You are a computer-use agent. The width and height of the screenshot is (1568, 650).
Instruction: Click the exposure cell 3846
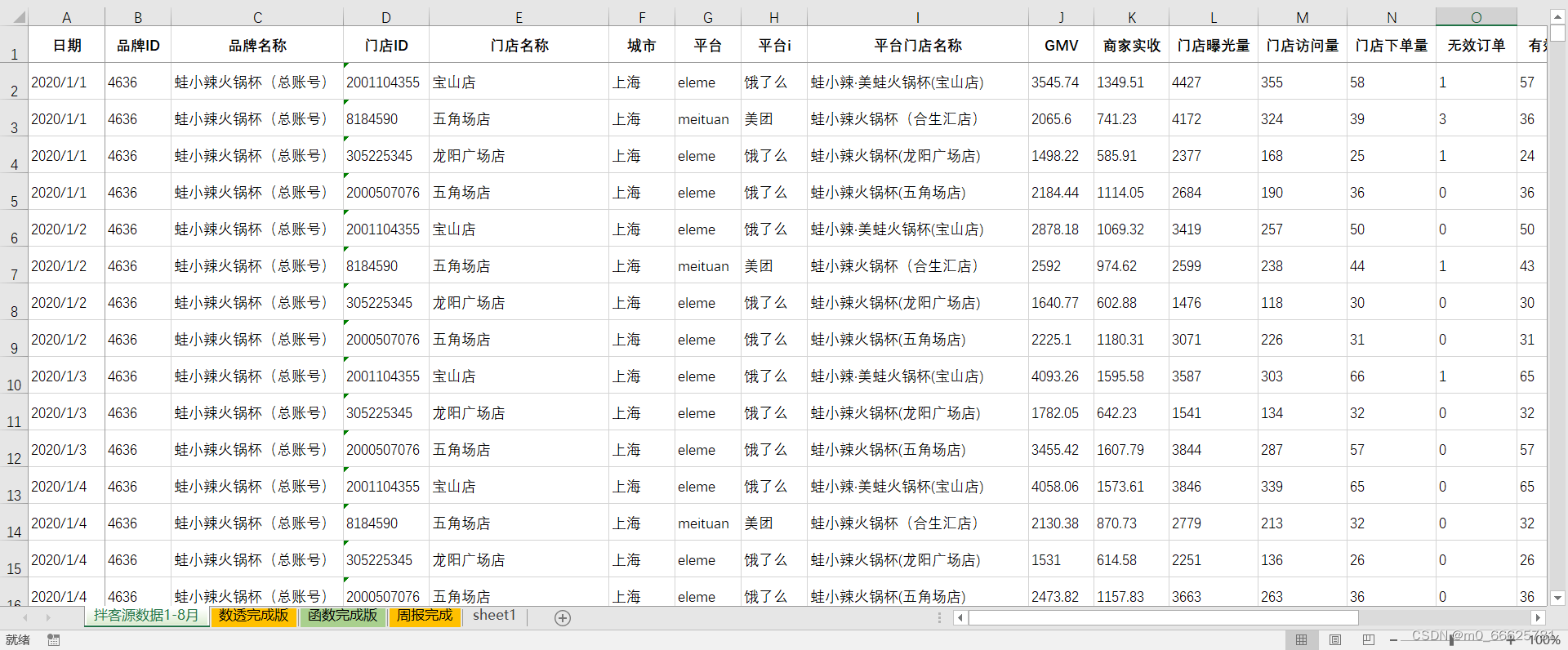tap(1214, 487)
